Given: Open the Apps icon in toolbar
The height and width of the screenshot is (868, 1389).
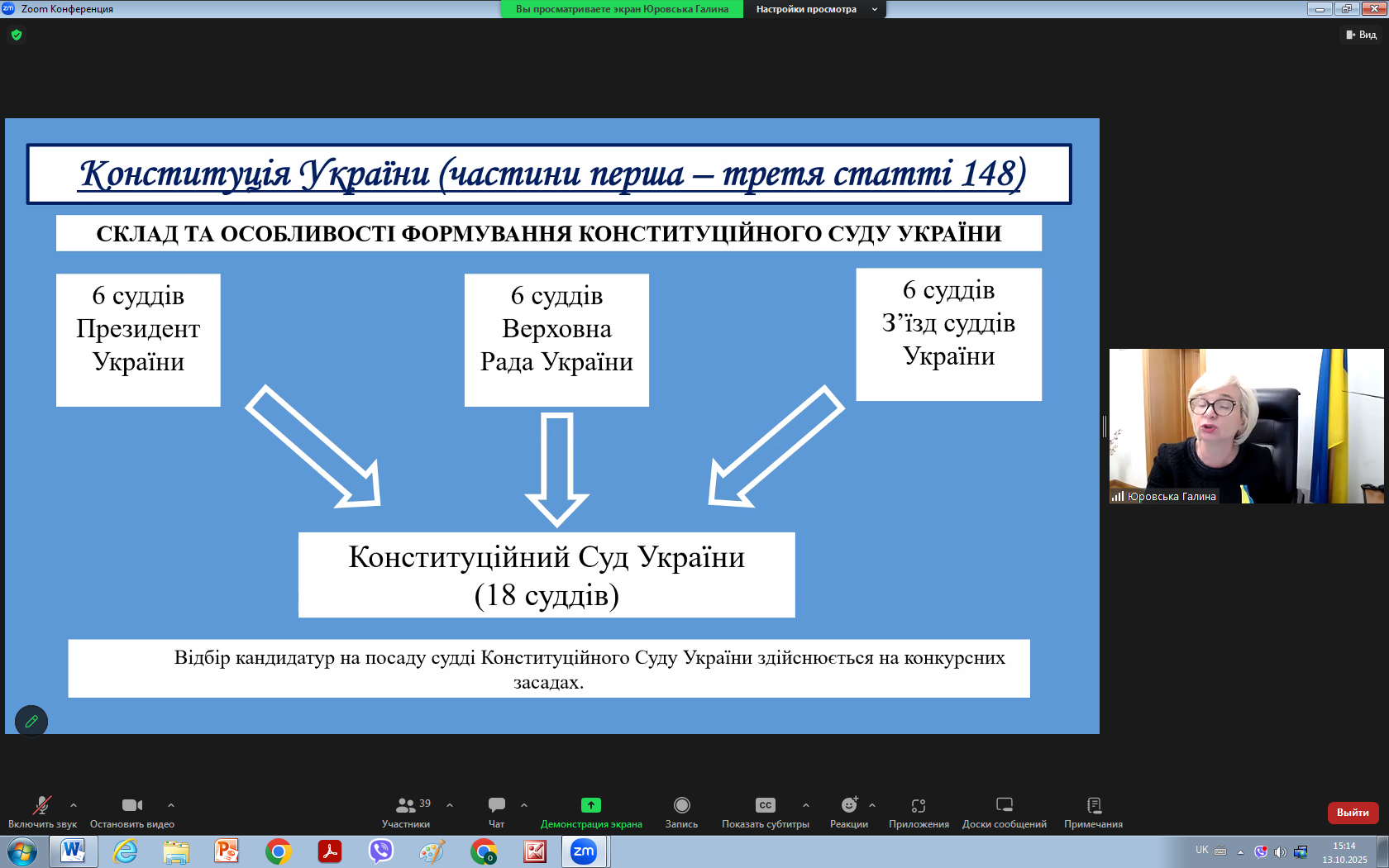Looking at the screenshot, I should coord(918,805).
